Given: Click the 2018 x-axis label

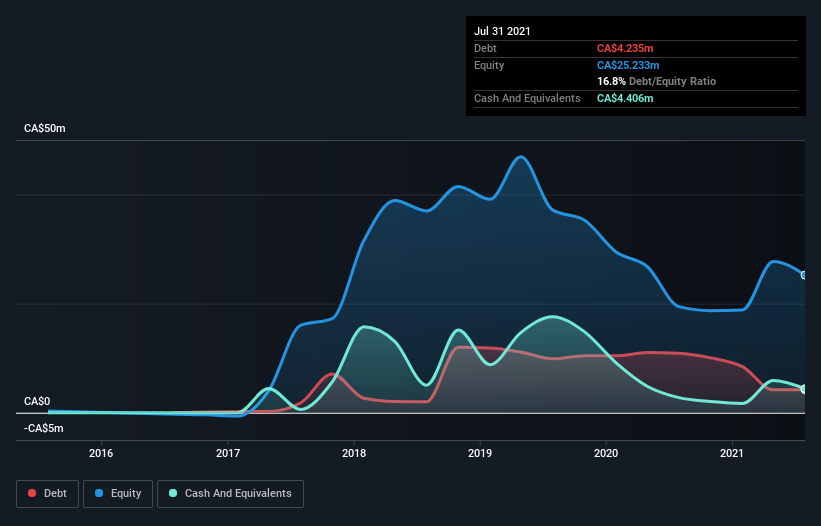Looking at the screenshot, I should click(x=354, y=453).
